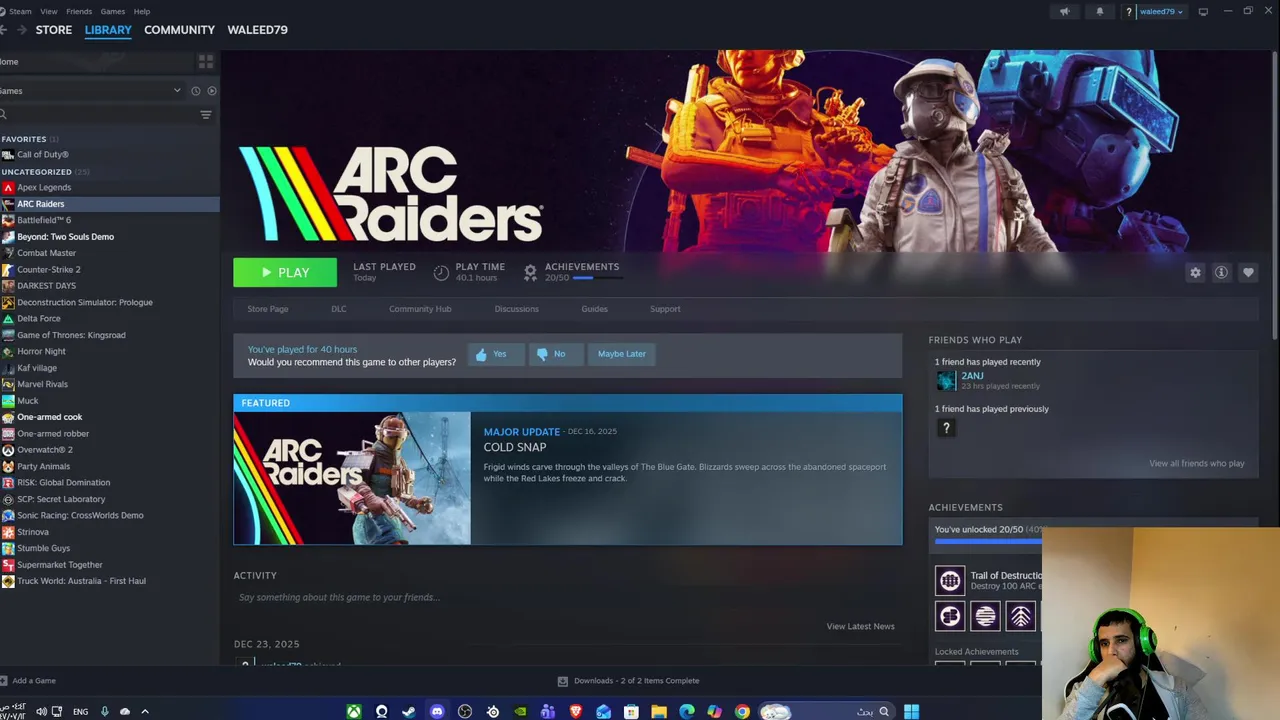Viewport: 1280px width, 720px height.
Task: Open the Cold Snap featured update thumbnail
Action: pyautogui.click(x=352, y=478)
